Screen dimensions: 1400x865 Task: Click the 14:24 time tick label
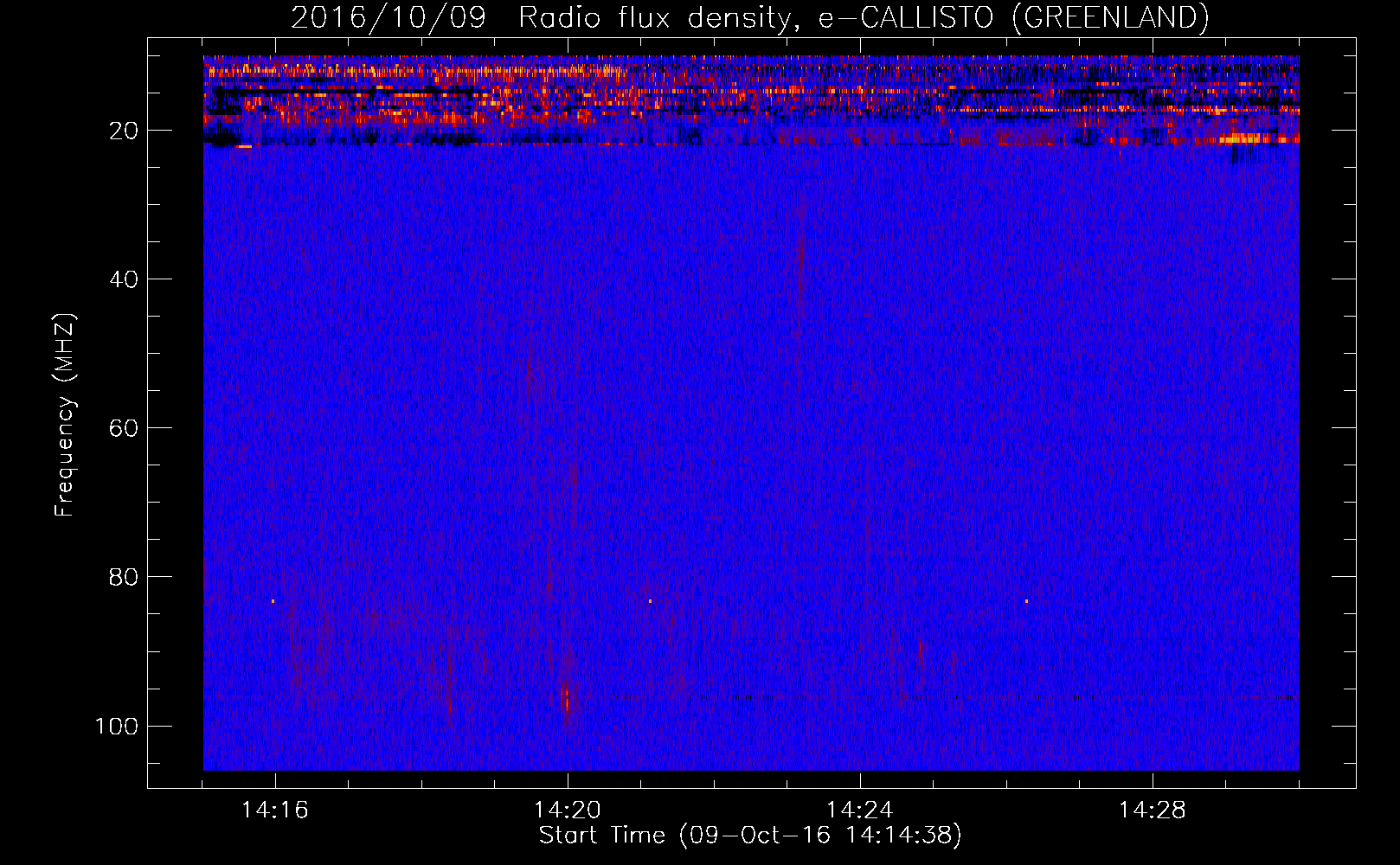[859, 811]
